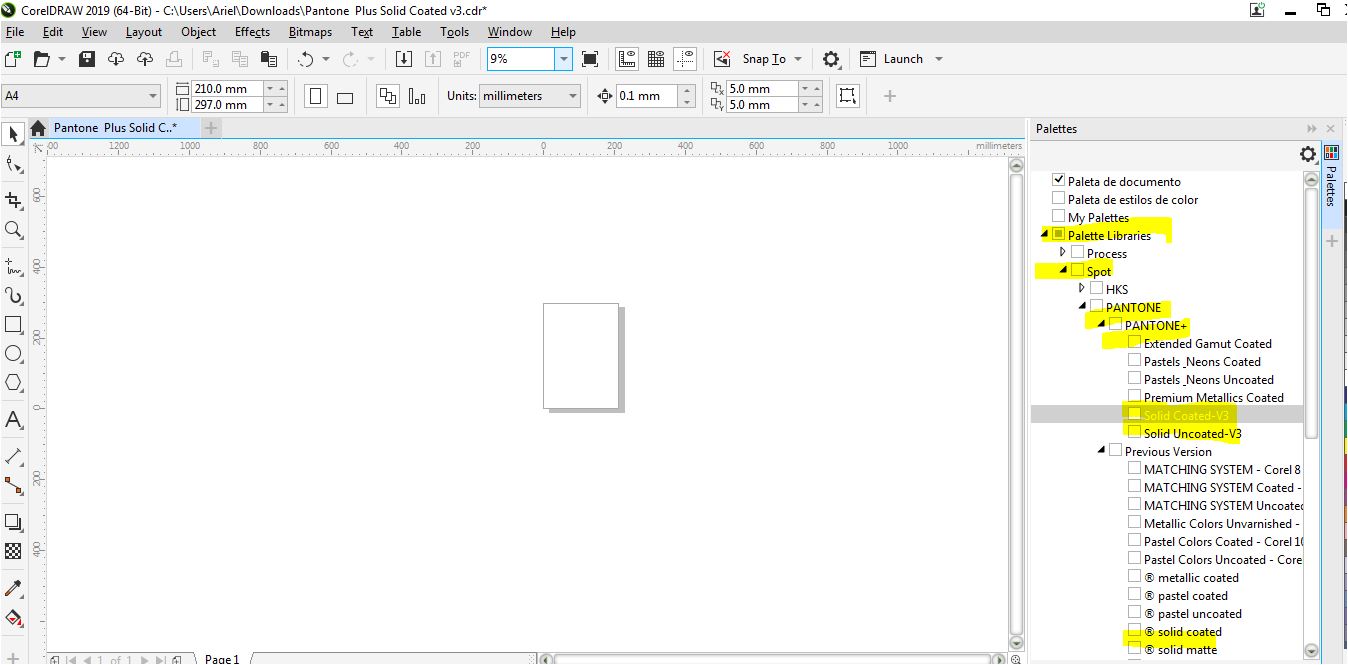1348x665 pixels.
Task: Click the Snap To button
Action: (764, 59)
